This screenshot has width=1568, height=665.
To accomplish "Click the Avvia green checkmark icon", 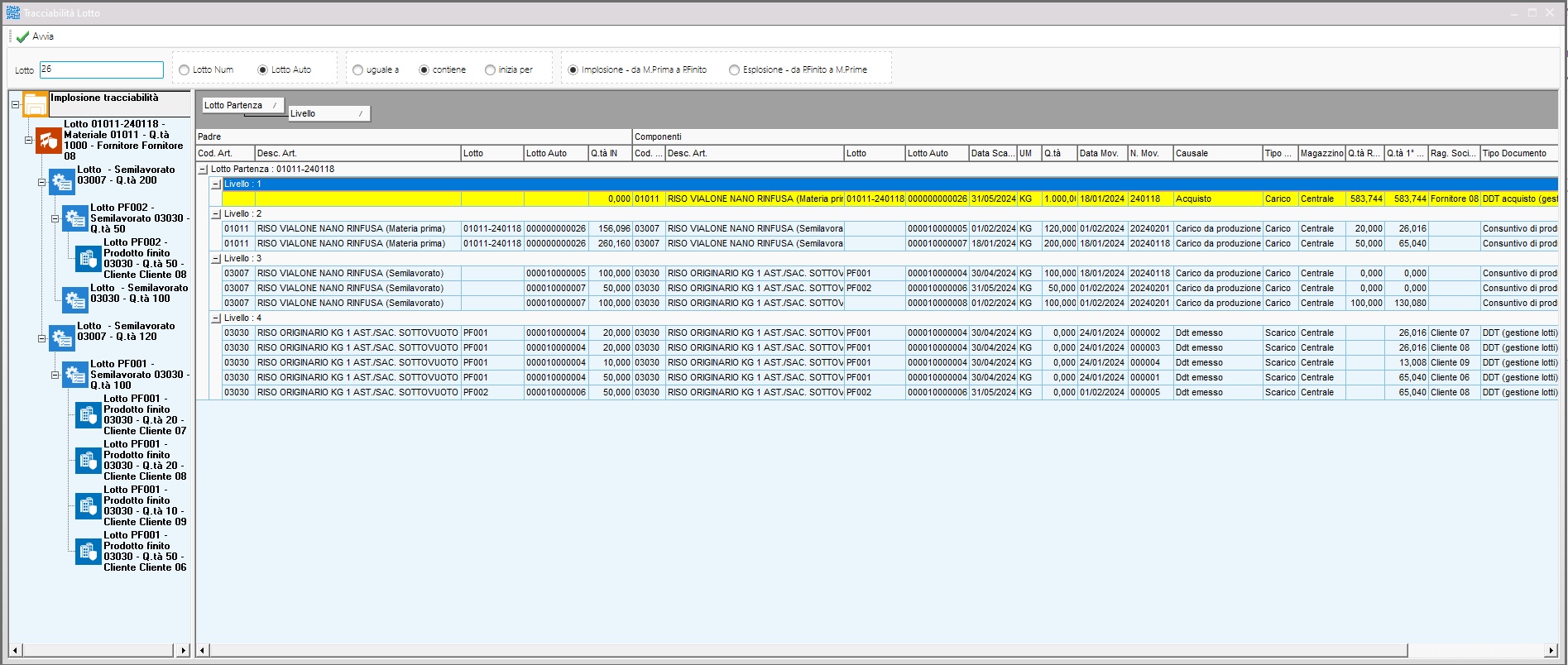I will [22, 36].
